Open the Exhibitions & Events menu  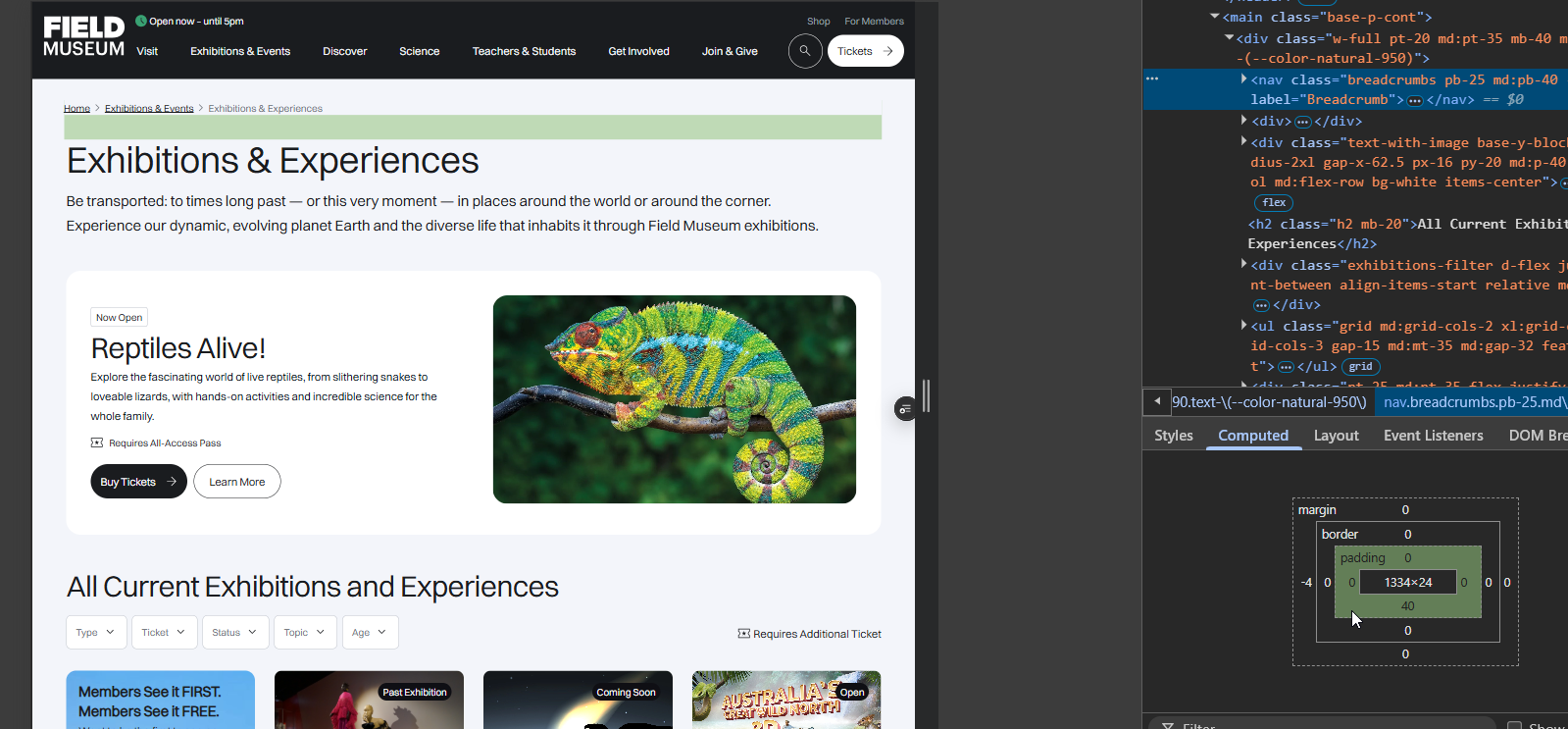click(x=240, y=51)
